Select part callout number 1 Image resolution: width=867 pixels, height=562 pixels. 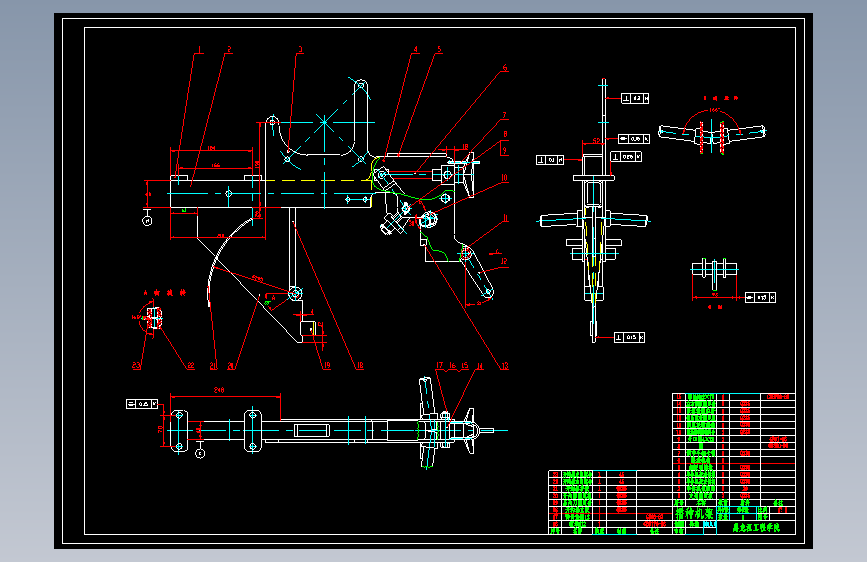[x=200, y=50]
